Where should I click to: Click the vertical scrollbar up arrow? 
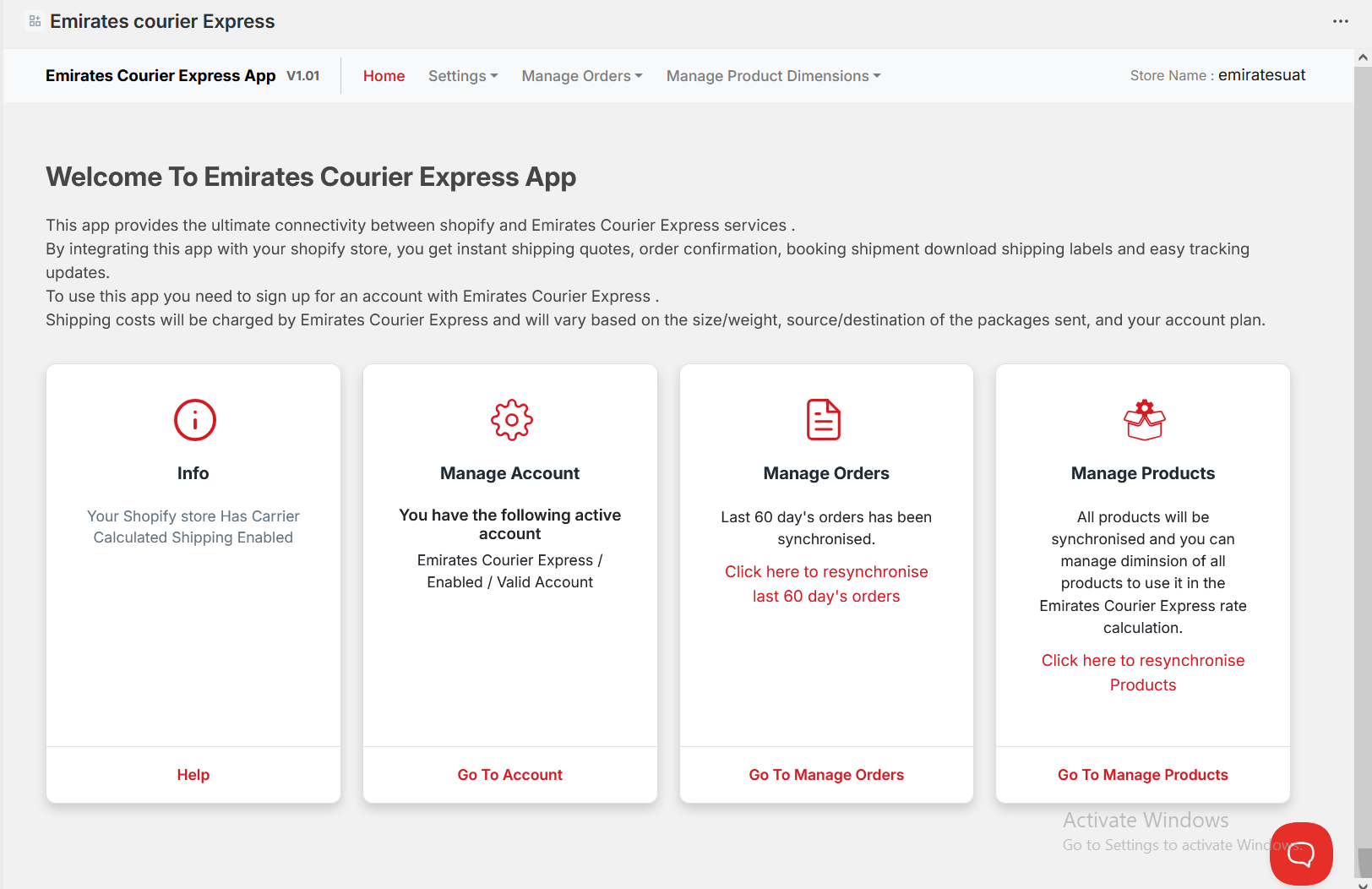tap(1363, 57)
